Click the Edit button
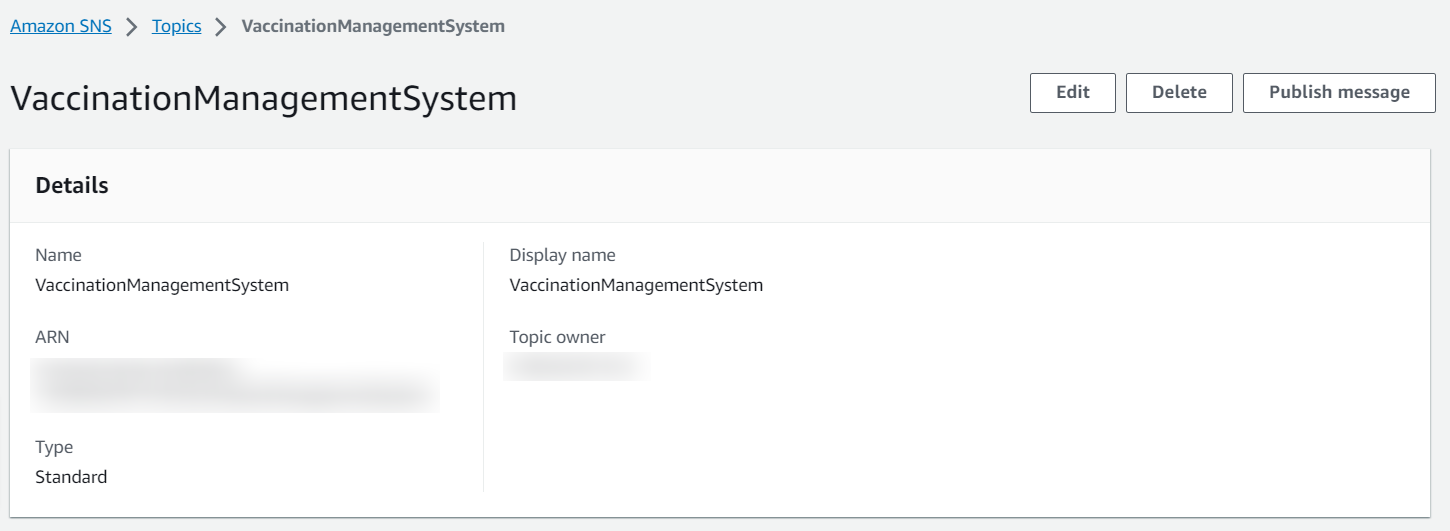Viewport: 1450px width, 531px height. click(1073, 93)
